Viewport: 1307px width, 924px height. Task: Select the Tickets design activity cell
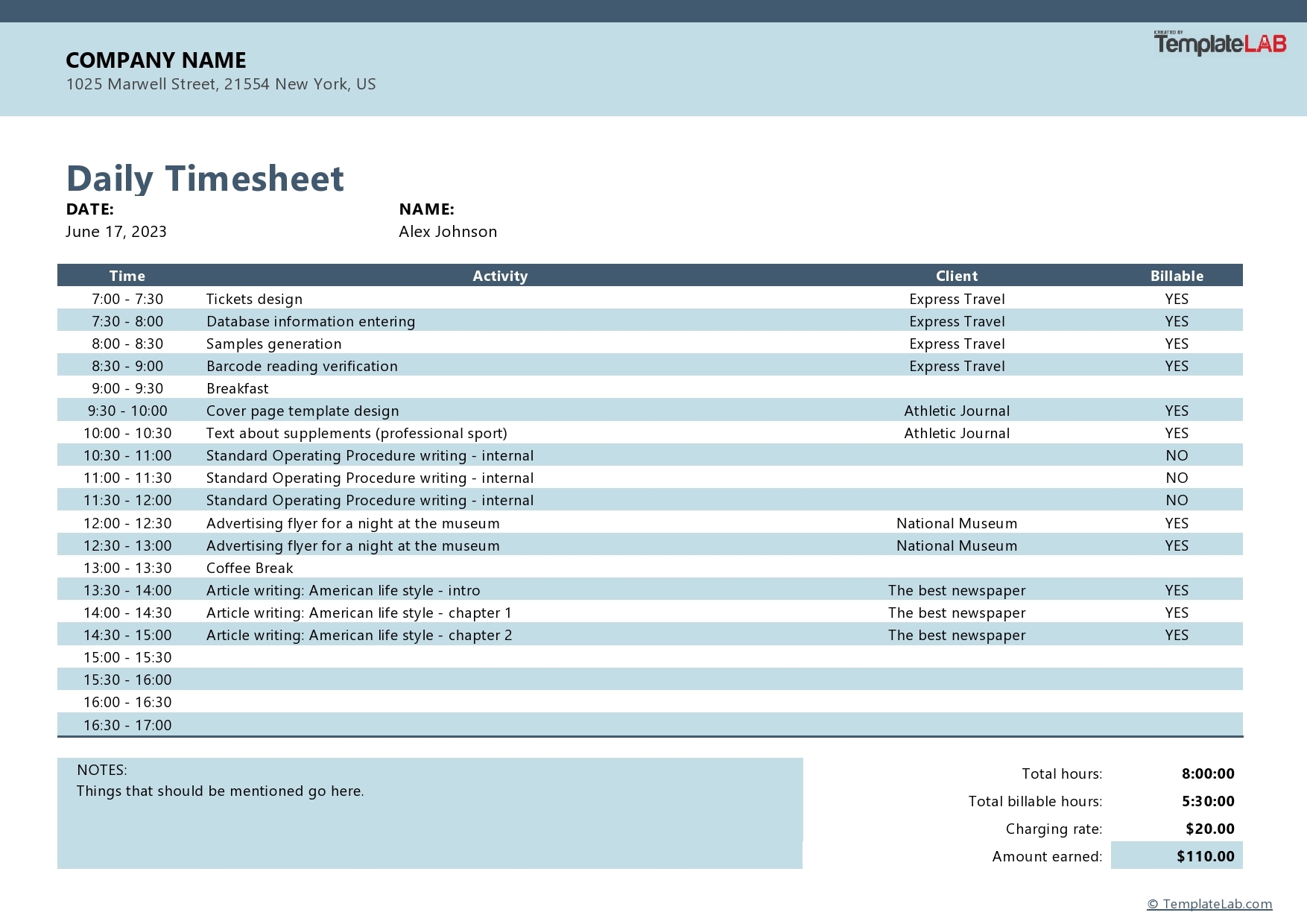point(254,299)
